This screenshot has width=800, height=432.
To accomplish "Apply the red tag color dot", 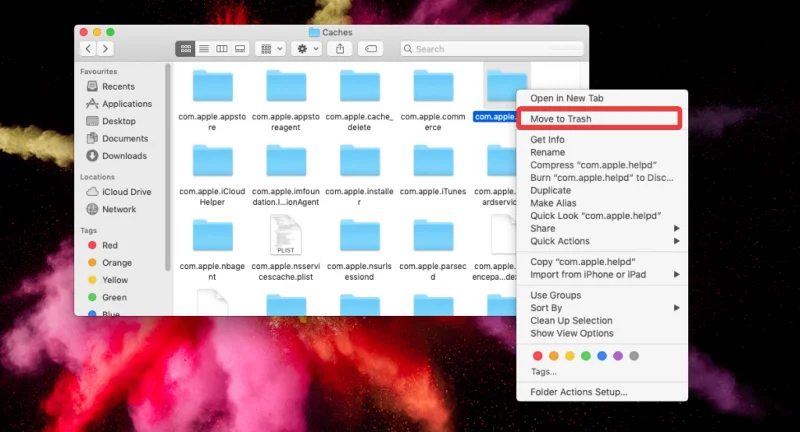I will click(x=538, y=356).
